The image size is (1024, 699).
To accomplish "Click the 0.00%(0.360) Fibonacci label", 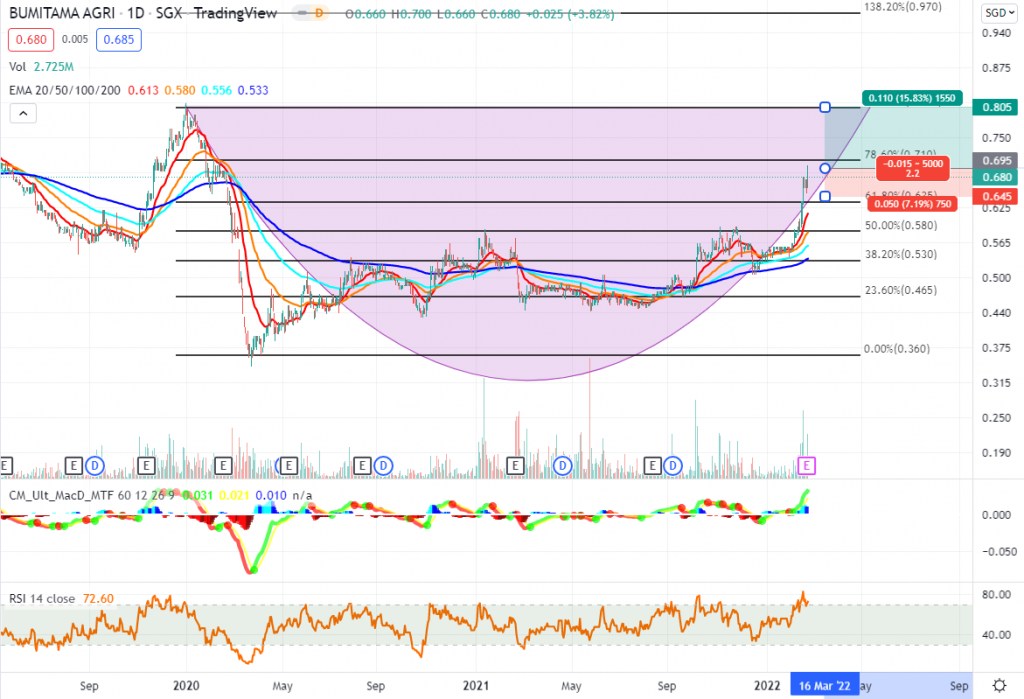I will [x=897, y=349].
